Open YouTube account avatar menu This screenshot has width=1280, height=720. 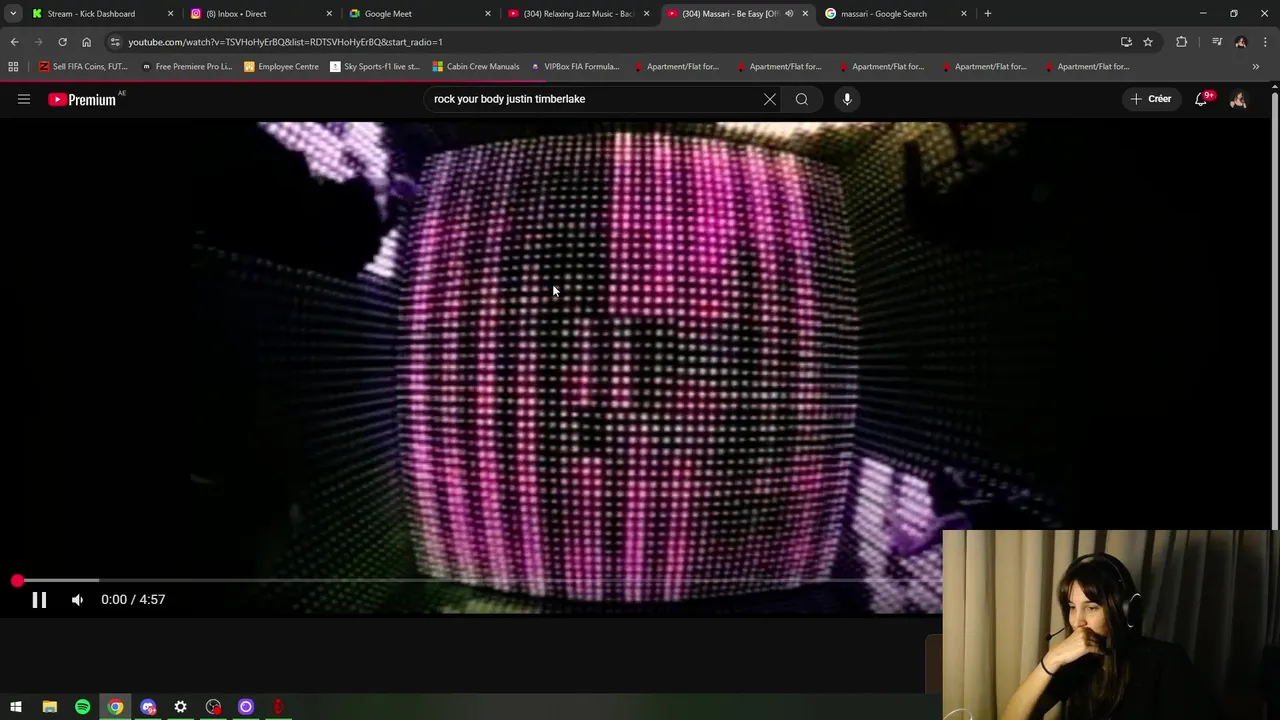(x=1238, y=99)
